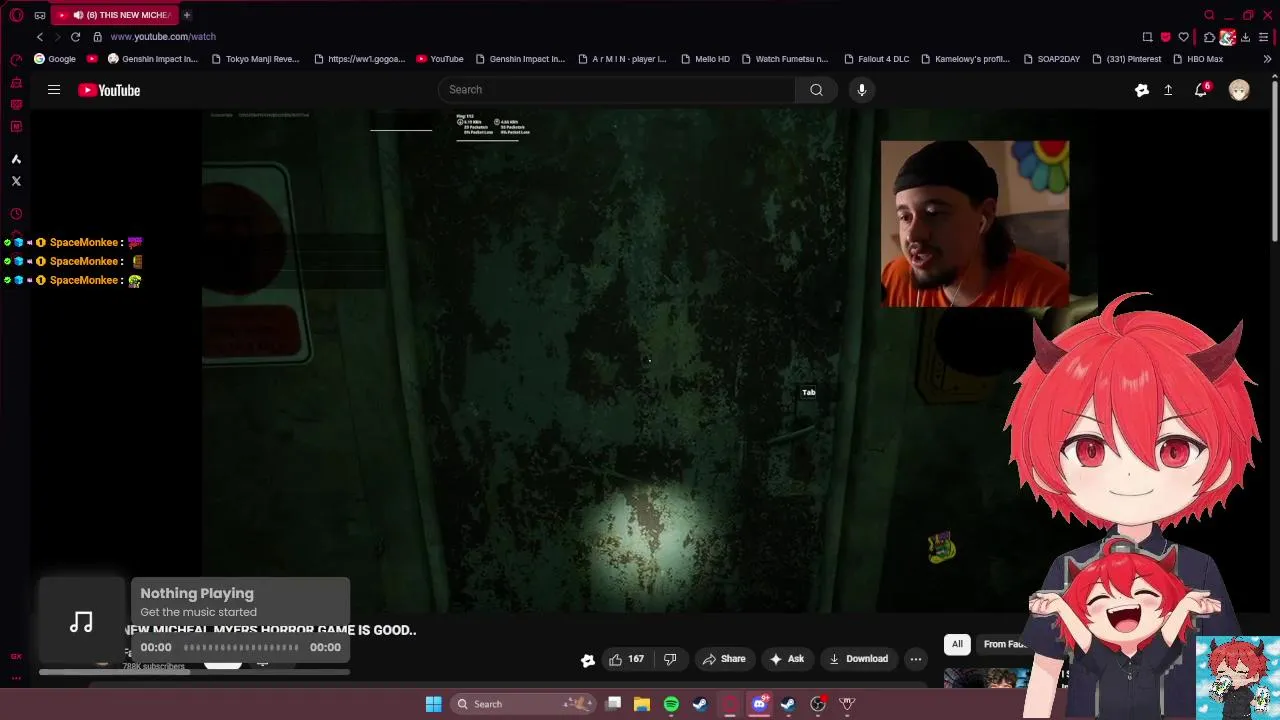Open browser downloads icon
The width and height of the screenshot is (1280, 720).
coord(1245,37)
